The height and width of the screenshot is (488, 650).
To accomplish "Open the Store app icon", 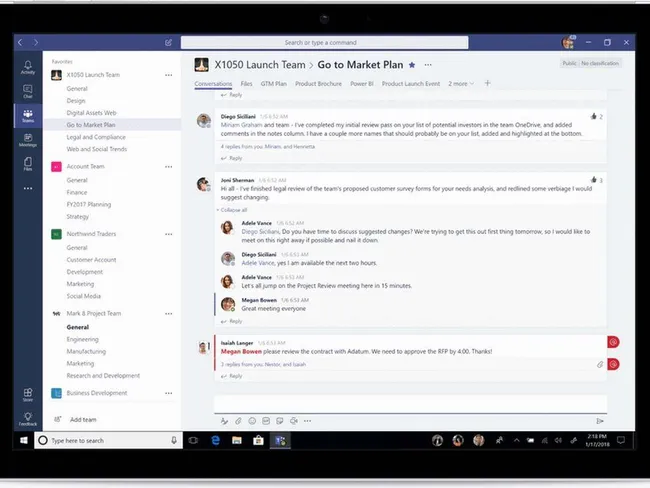I will (x=28, y=394).
